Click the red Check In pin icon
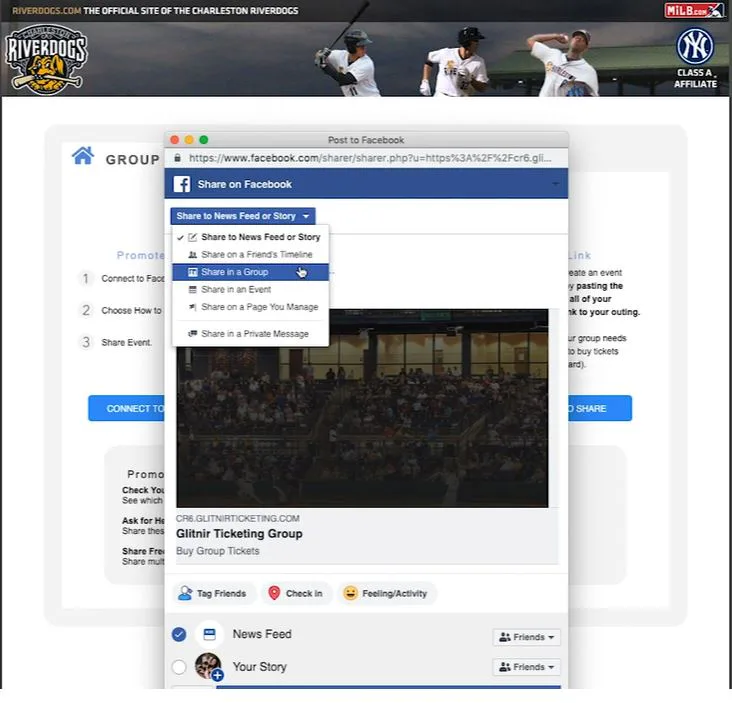The height and width of the screenshot is (703, 732). [274, 593]
